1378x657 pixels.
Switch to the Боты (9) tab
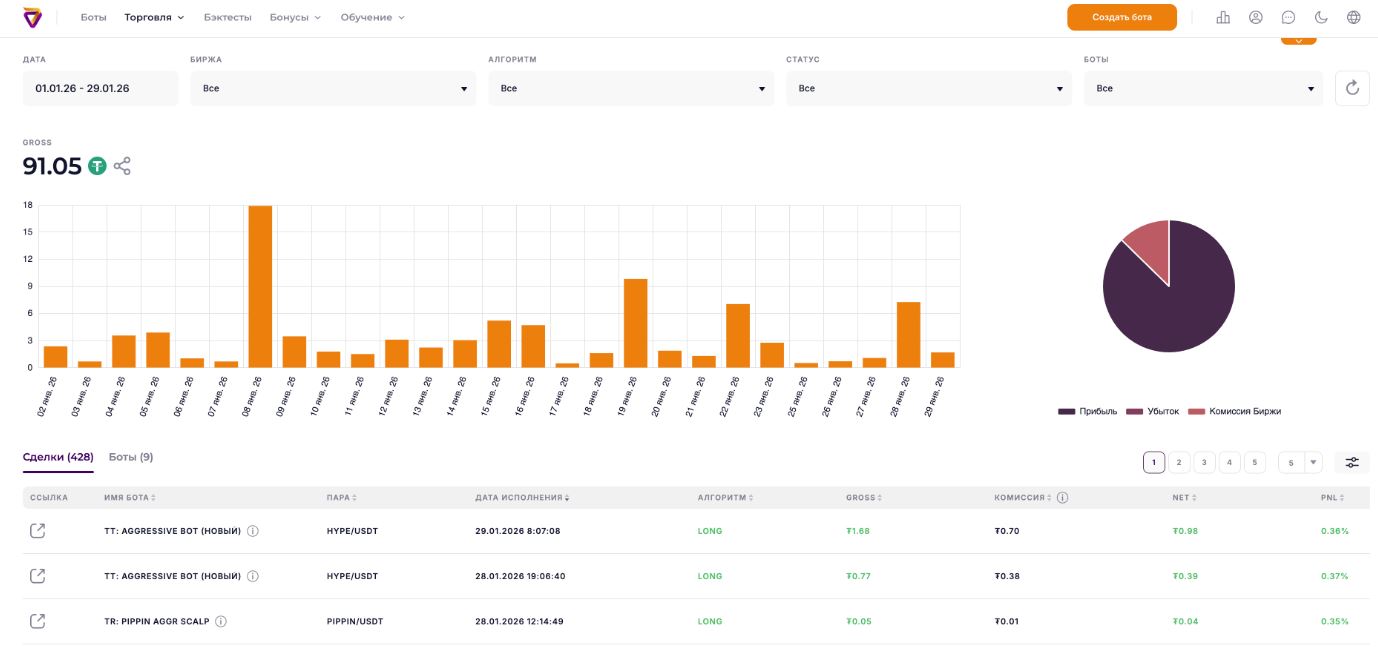(x=131, y=457)
